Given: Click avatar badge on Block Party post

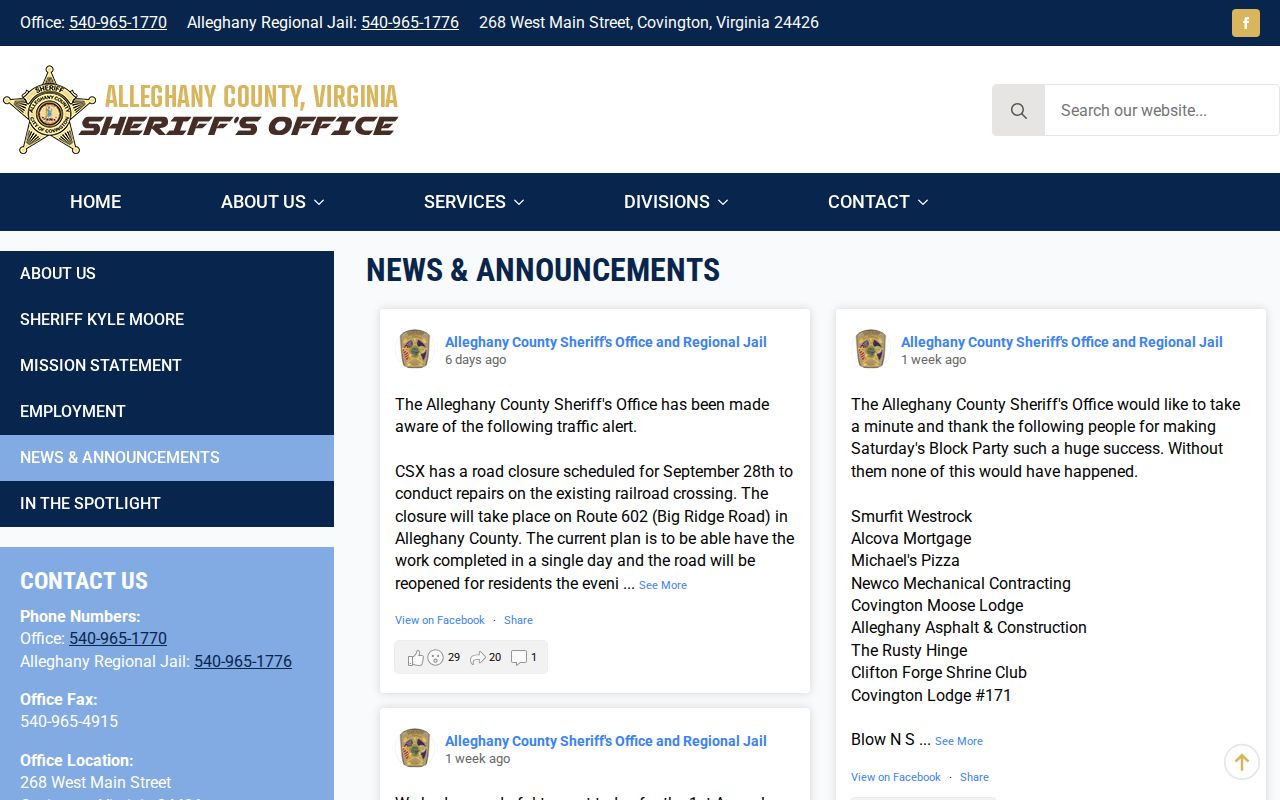Looking at the screenshot, I should (871, 349).
